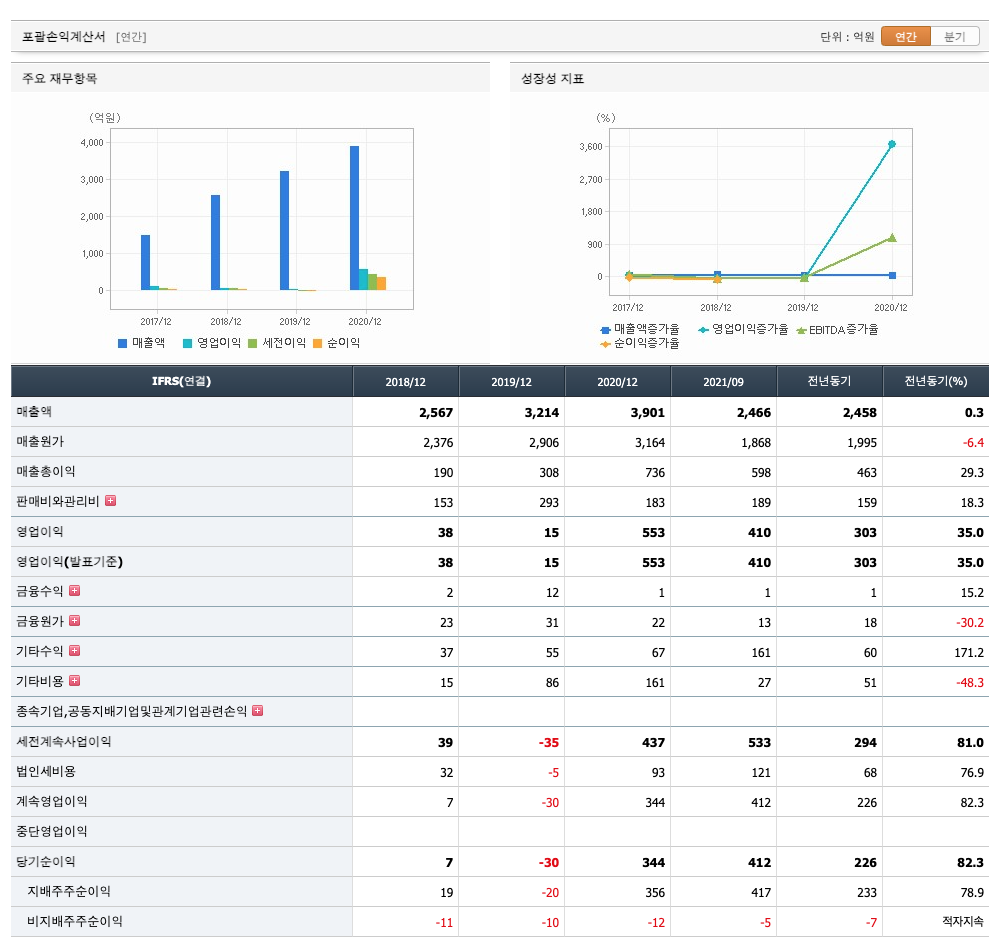The height and width of the screenshot is (952, 999).
Task: Toggle the 매출액 legend in bar chart
Action: 141,343
